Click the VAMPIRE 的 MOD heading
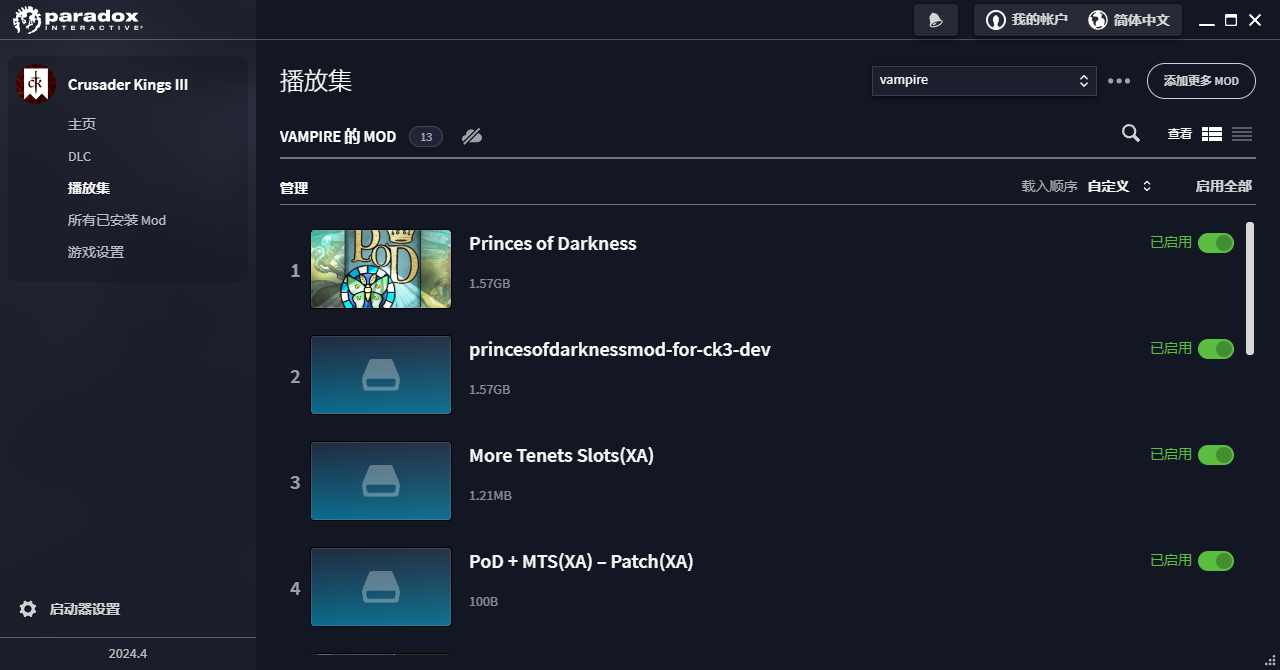Viewport: 1280px width, 670px height. coord(338,137)
